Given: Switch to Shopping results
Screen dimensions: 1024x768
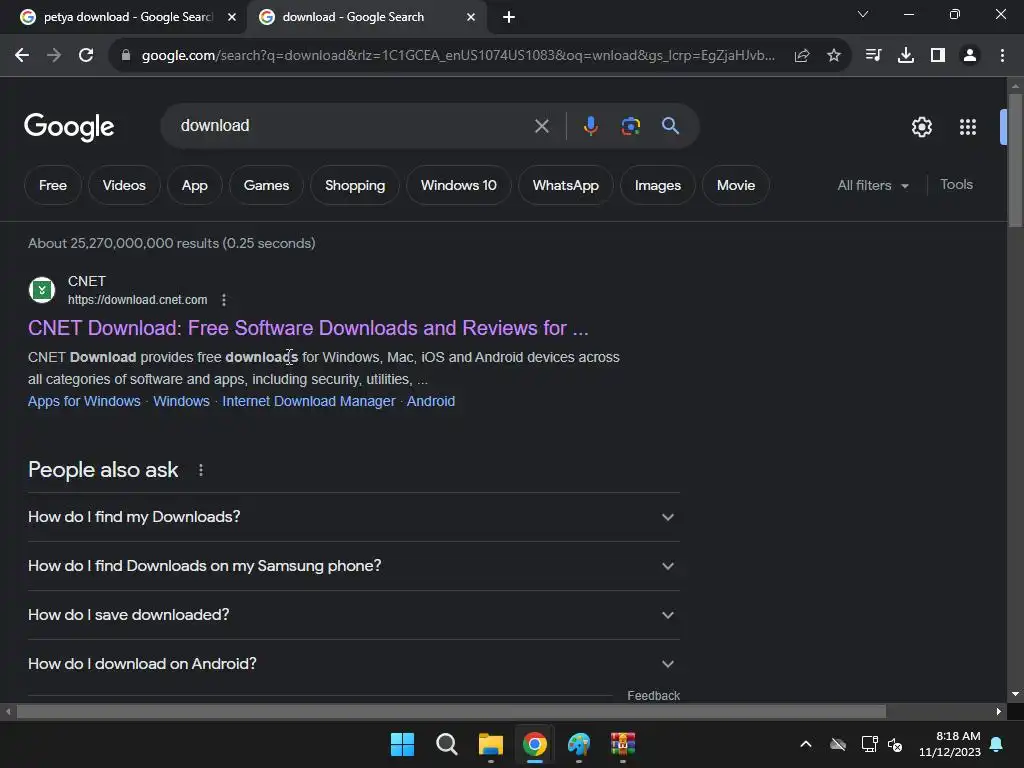Looking at the screenshot, I should click(355, 185).
